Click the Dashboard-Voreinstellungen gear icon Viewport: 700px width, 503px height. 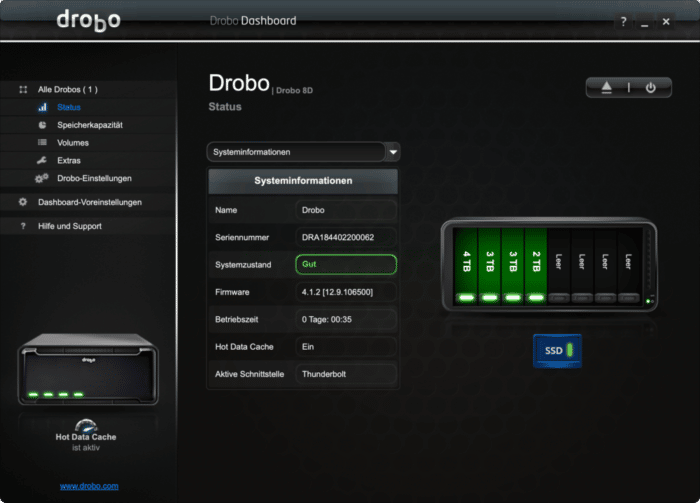coord(23,202)
